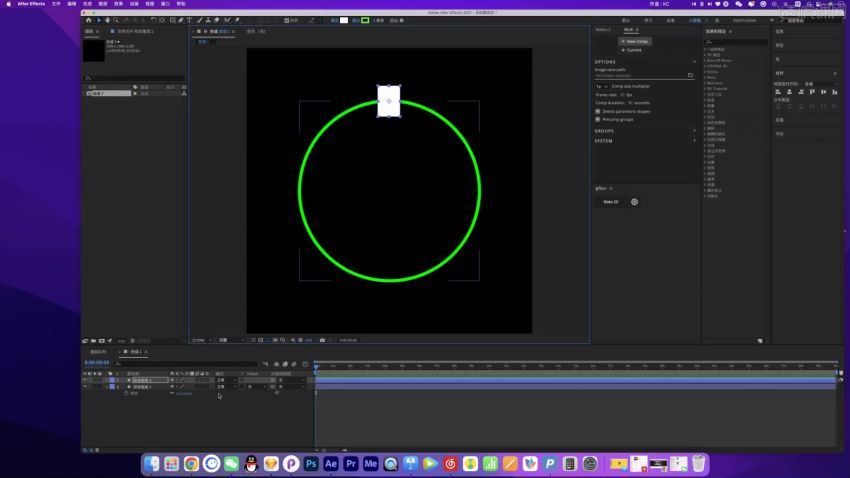
Task: Click the Current button in AEUX
Action: 632,50
